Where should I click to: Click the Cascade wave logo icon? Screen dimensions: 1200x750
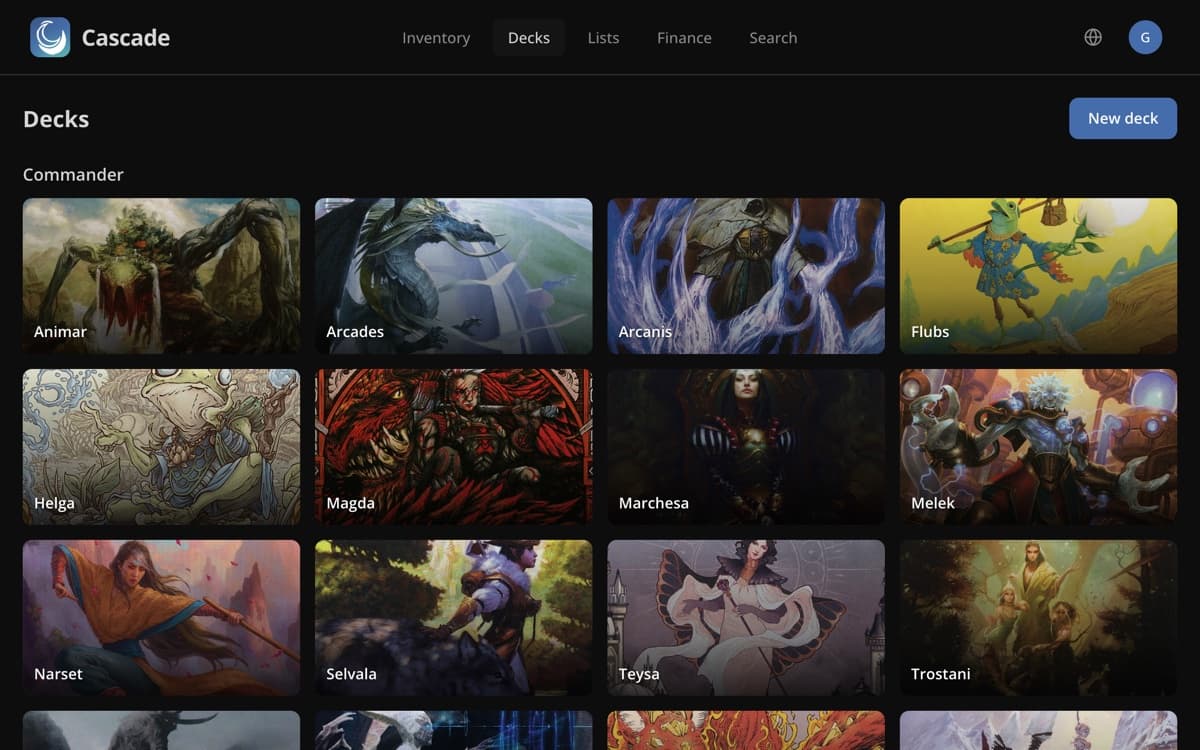(x=50, y=37)
